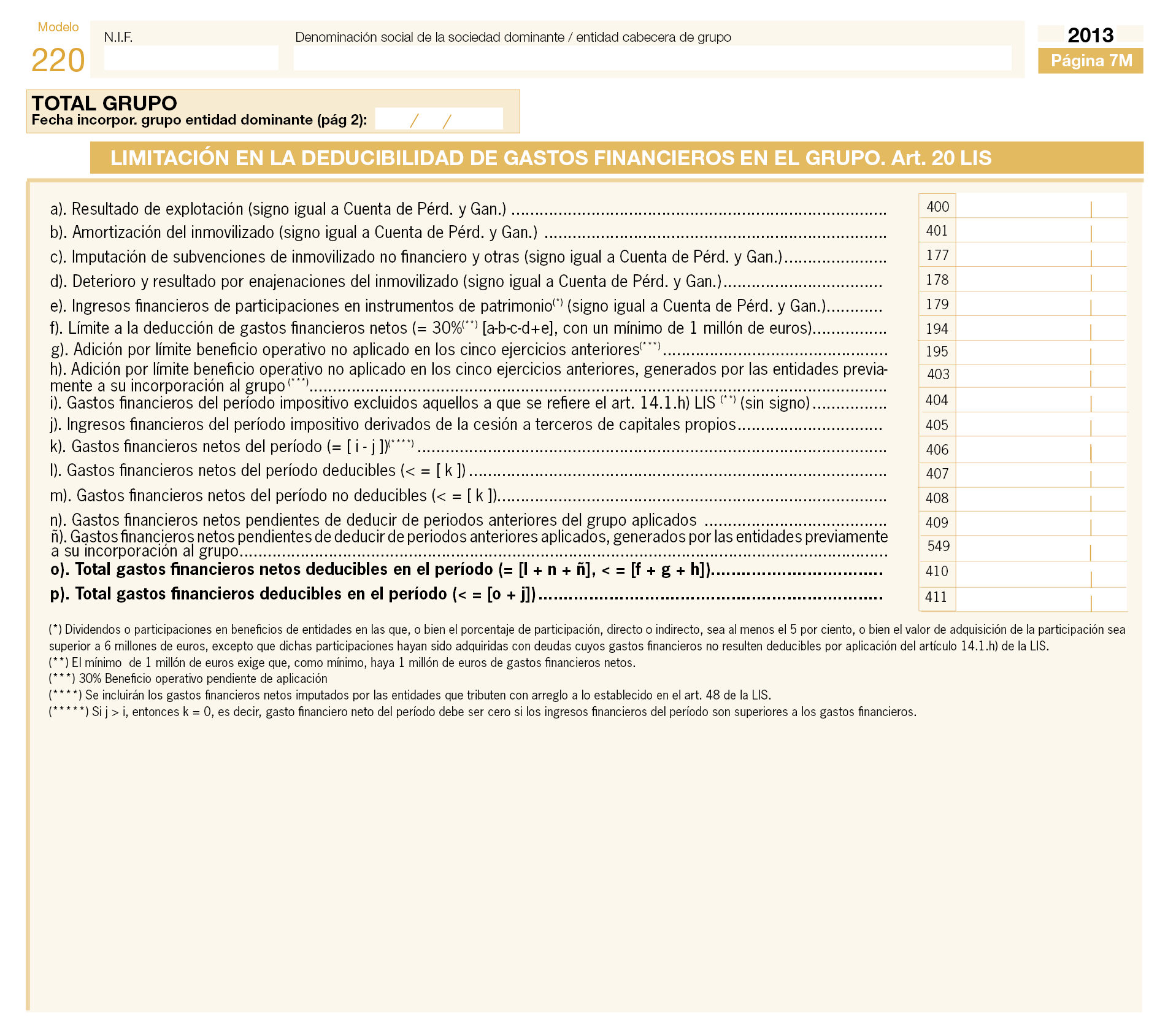Select the input box for code 403
This screenshot has height=1021, width=1176.
pos(1041,376)
